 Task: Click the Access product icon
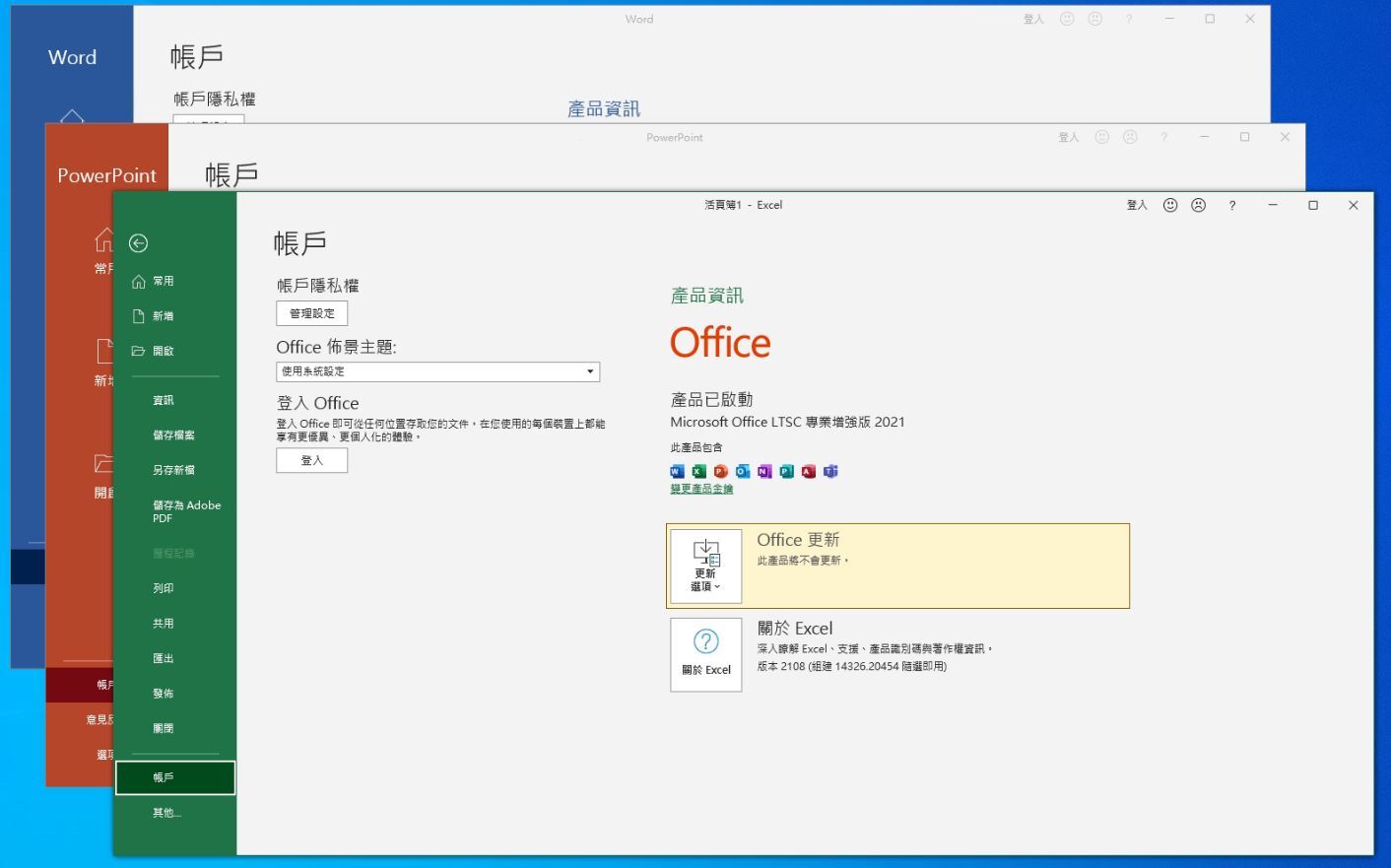click(x=808, y=471)
